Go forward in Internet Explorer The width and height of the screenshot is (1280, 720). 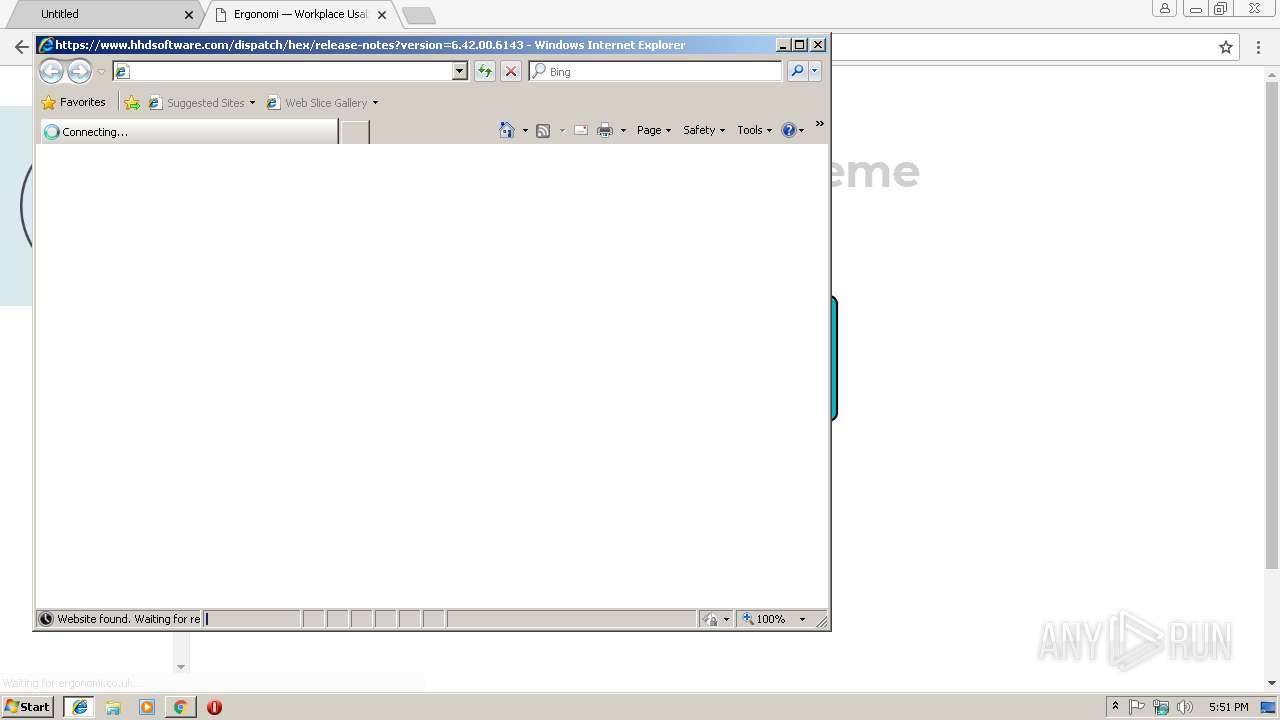click(x=79, y=71)
